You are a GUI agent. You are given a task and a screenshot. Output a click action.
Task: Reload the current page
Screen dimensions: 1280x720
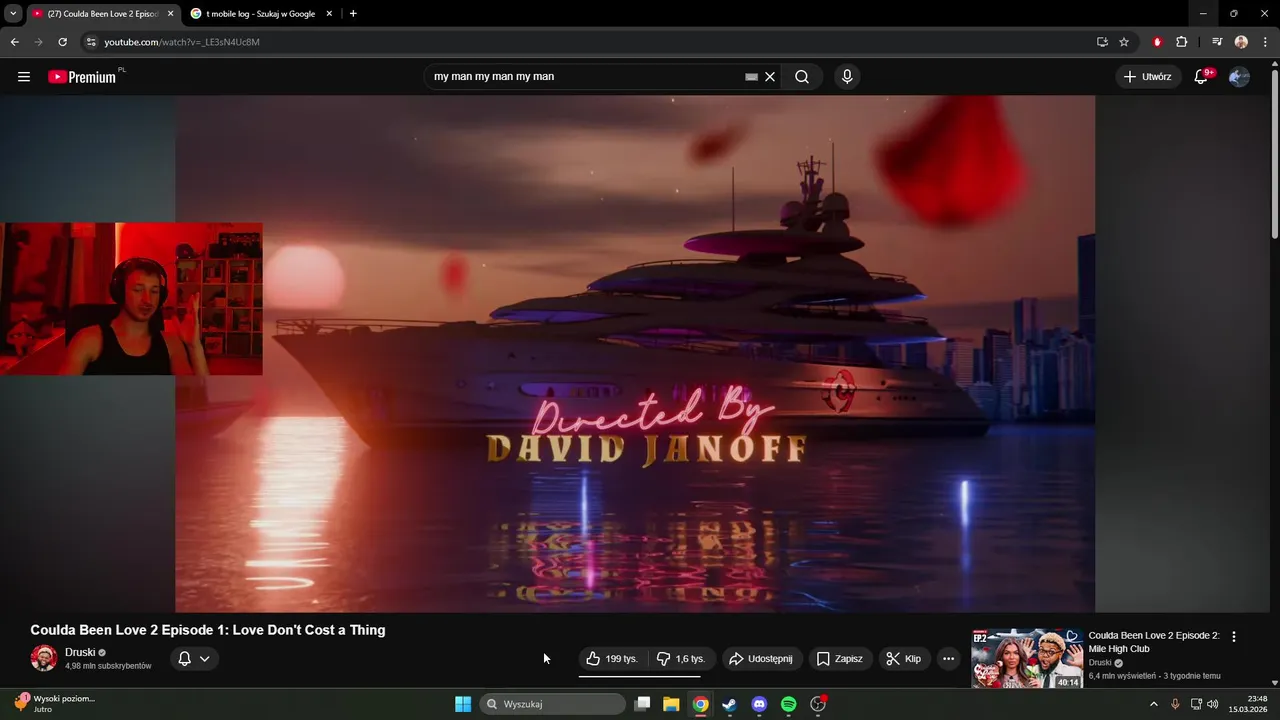pos(62,42)
